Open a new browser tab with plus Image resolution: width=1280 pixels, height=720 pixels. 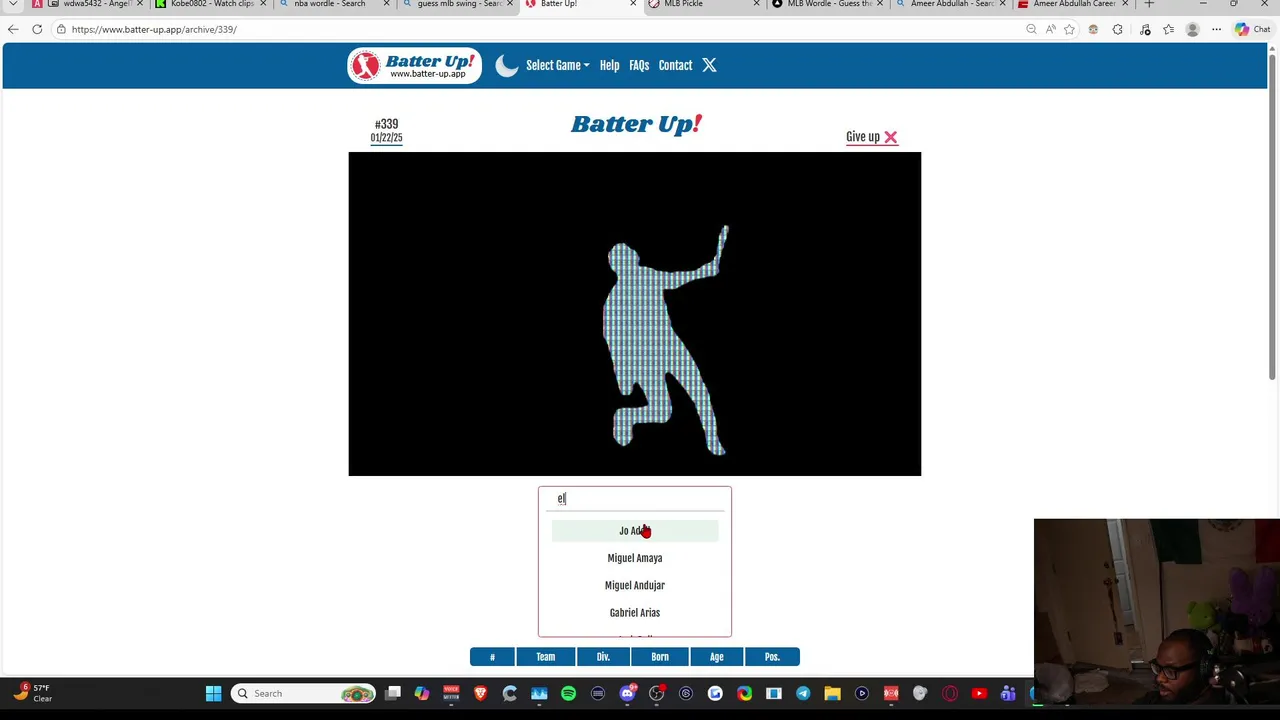coord(1149,4)
